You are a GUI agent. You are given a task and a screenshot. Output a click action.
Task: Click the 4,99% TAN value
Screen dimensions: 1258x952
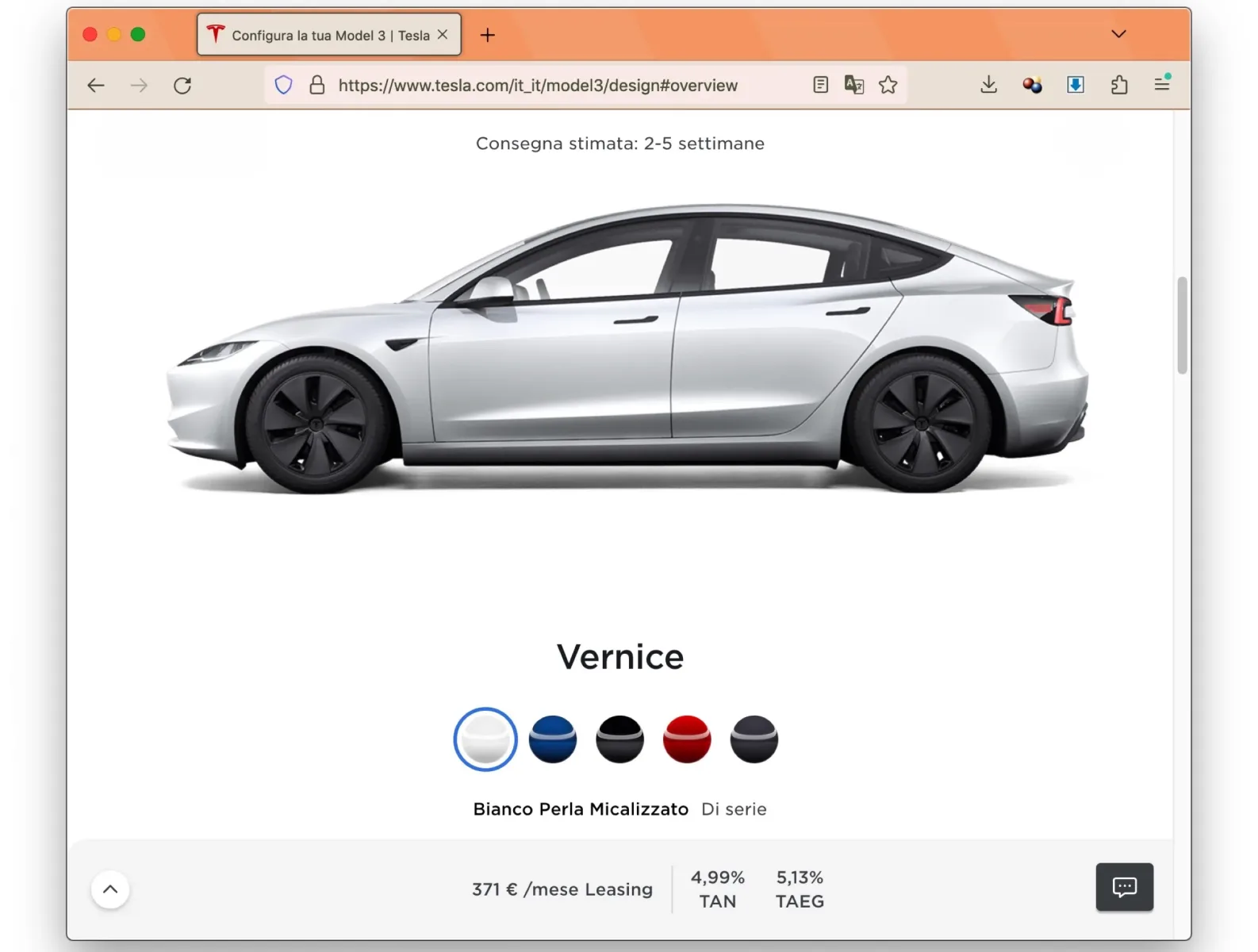pyautogui.click(x=718, y=889)
